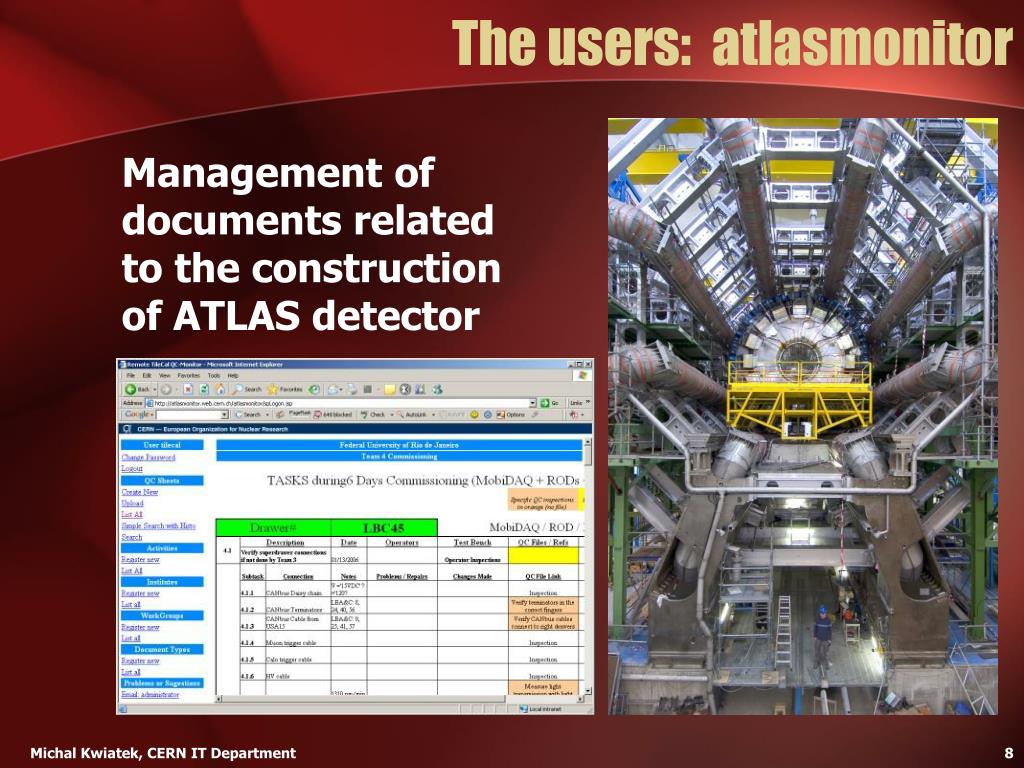Click the yellow note icon in the IE toolbar
The width and height of the screenshot is (1024, 768).
[x=390, y=389]
